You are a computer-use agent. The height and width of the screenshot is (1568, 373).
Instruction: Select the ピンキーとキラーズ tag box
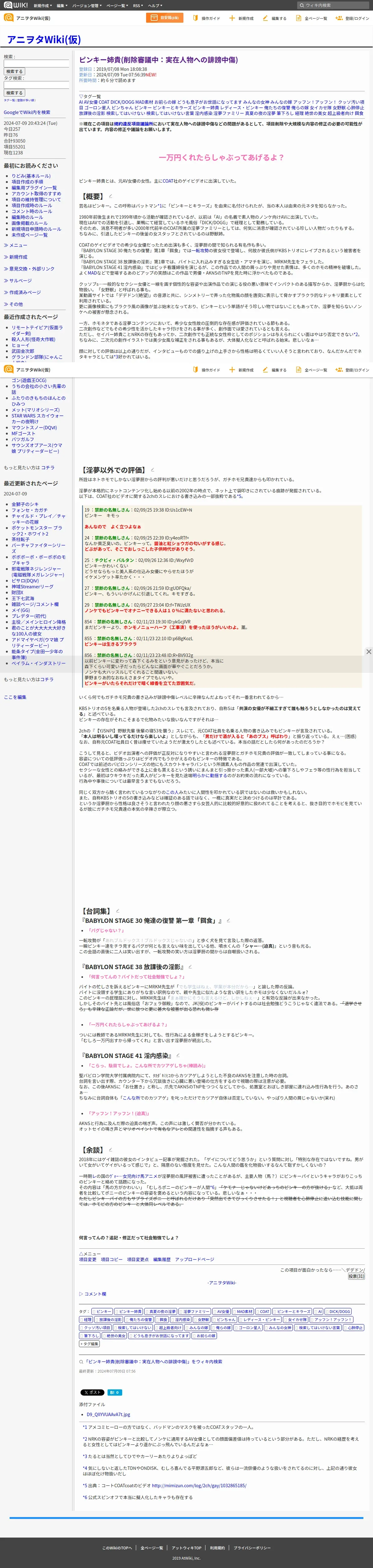pos(292,1311)
